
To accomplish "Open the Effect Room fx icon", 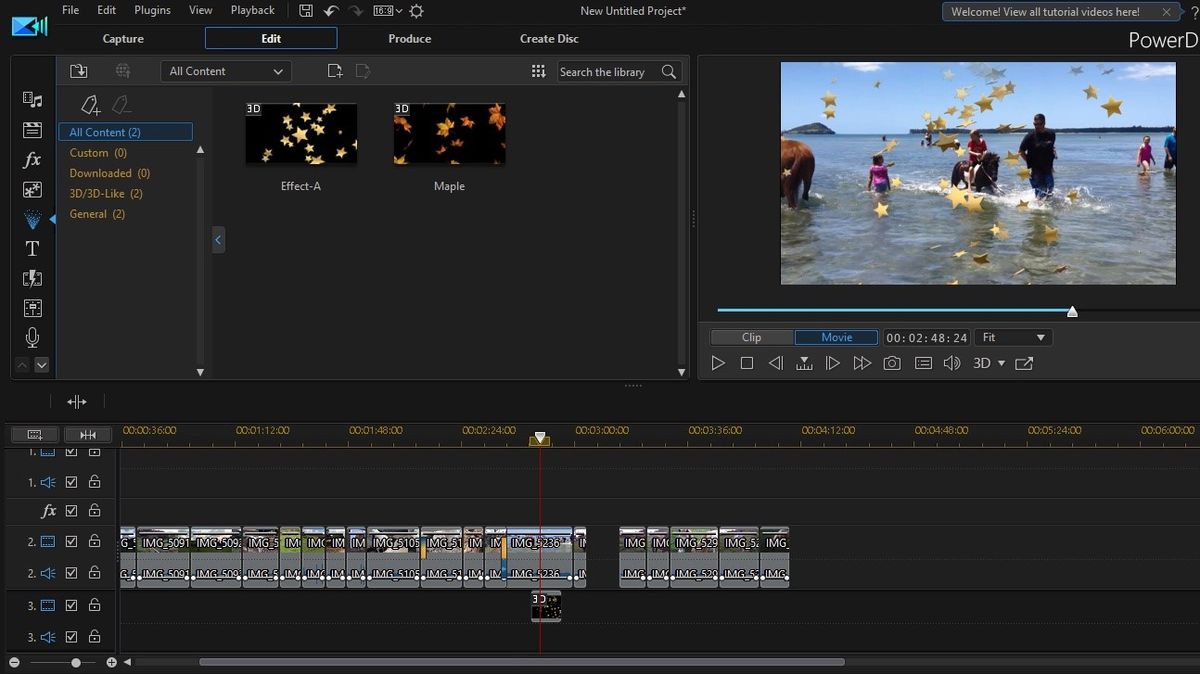I will coord(32,160).
